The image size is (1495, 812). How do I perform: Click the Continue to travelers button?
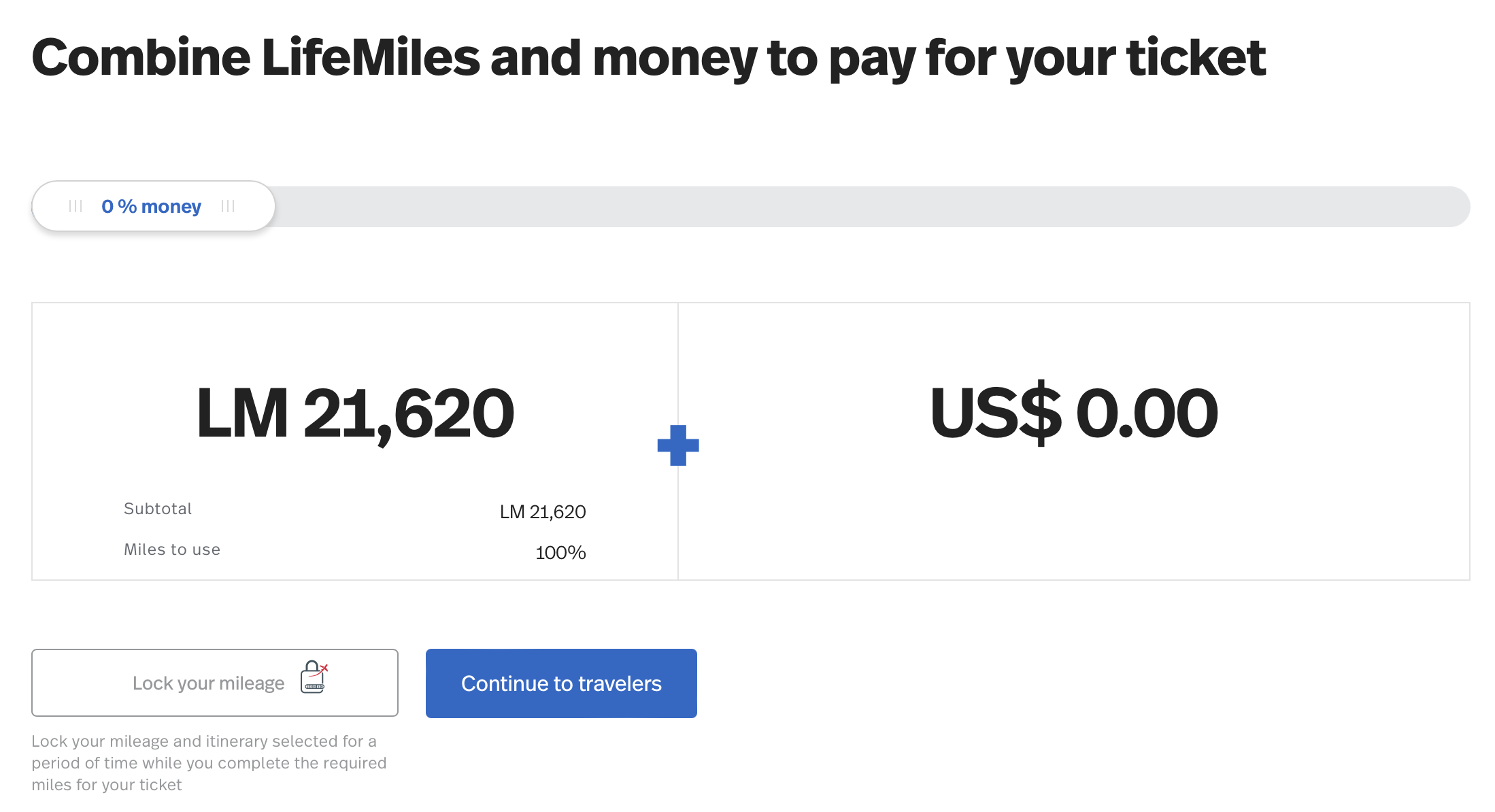click(561, 683)
